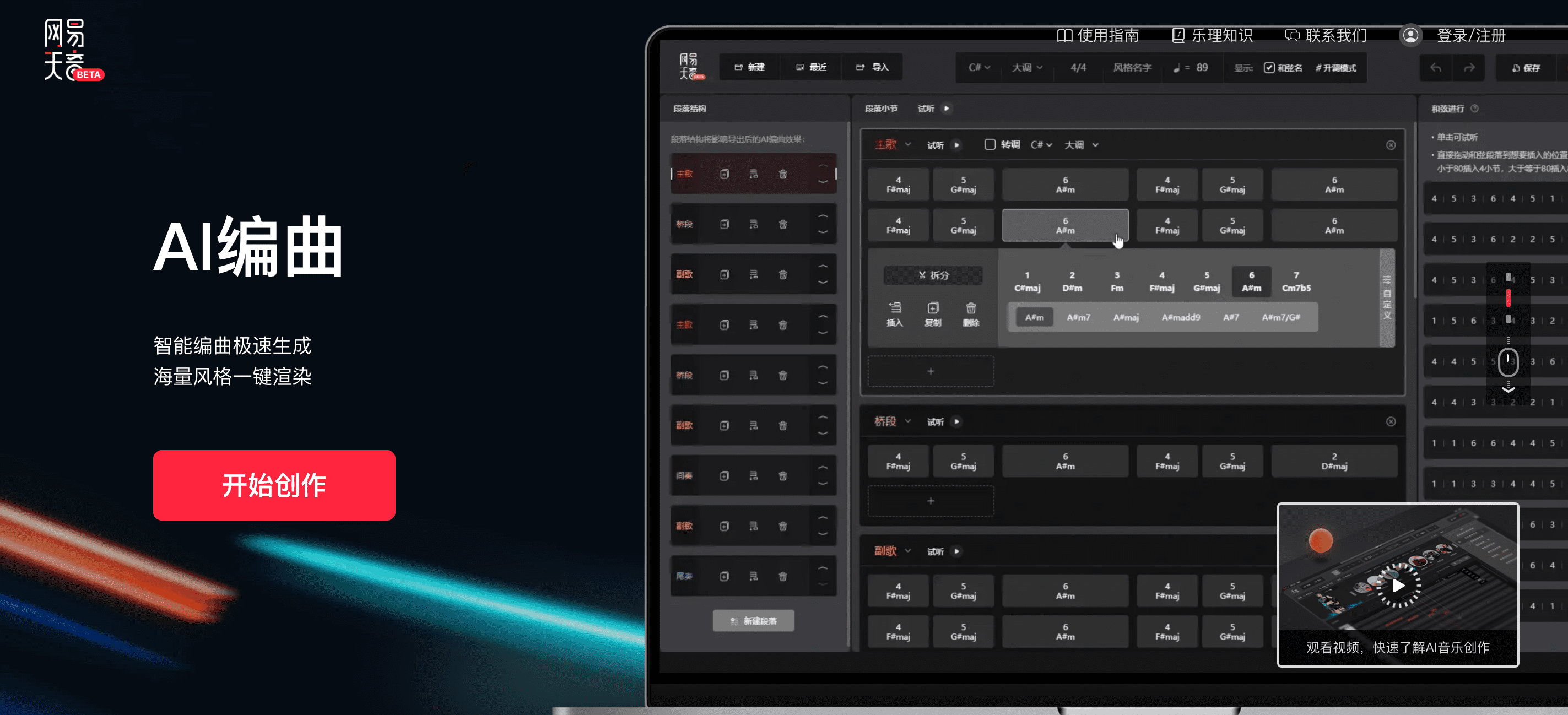
Task: Click the redo arrow icon
Action: tap(1468, 68)
